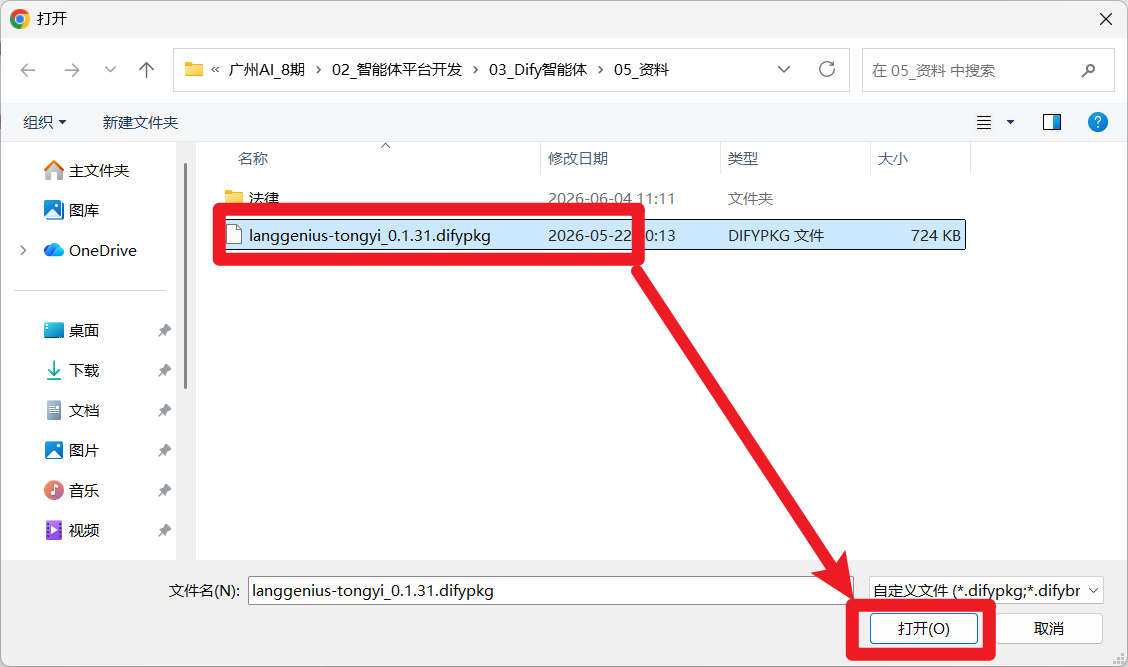
Task: Click the pin icon beside 音乐
Action: point(164,490)
